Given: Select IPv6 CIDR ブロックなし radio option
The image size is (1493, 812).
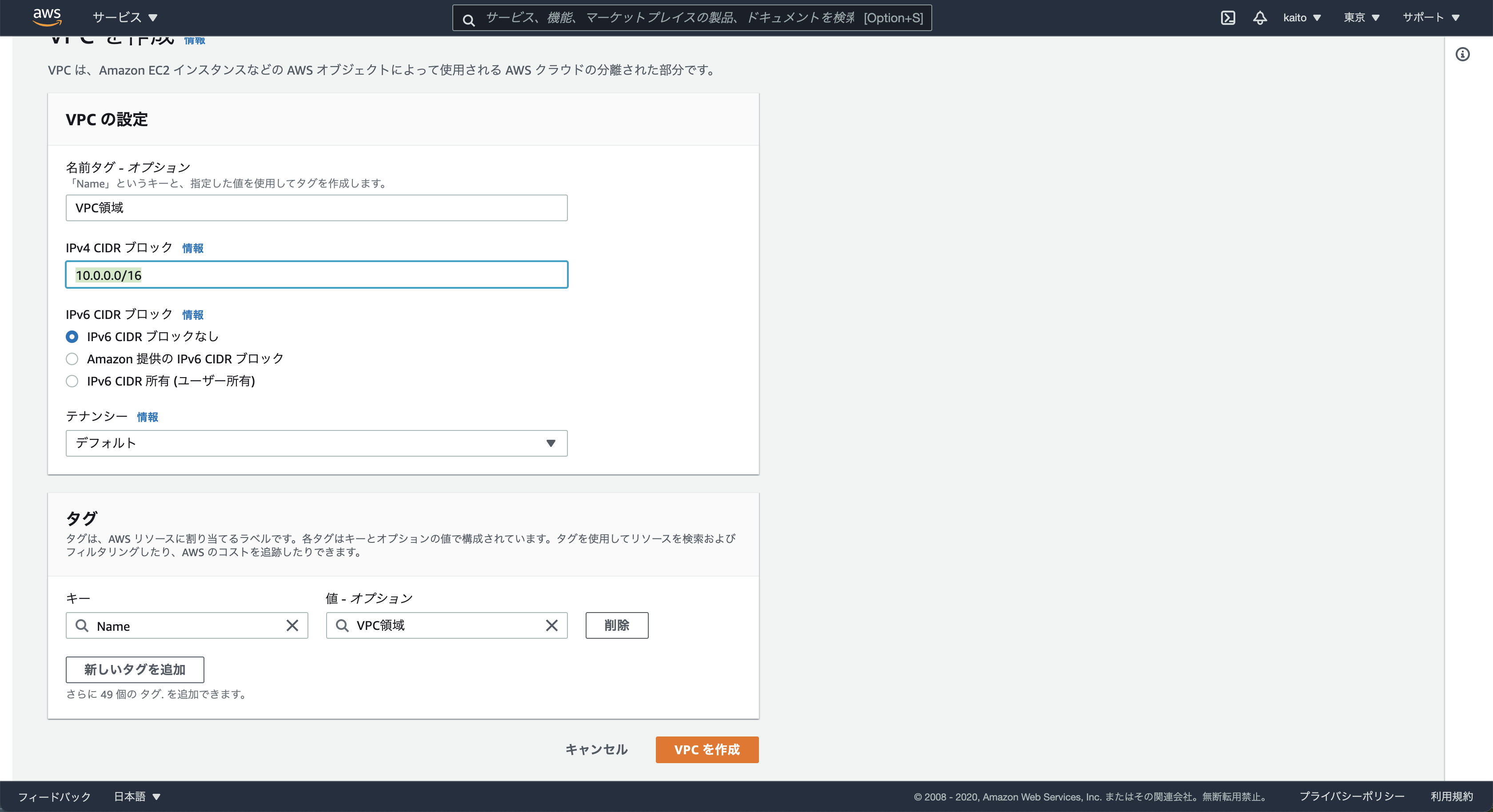Looking at the screenshot, I should [72, 337].
